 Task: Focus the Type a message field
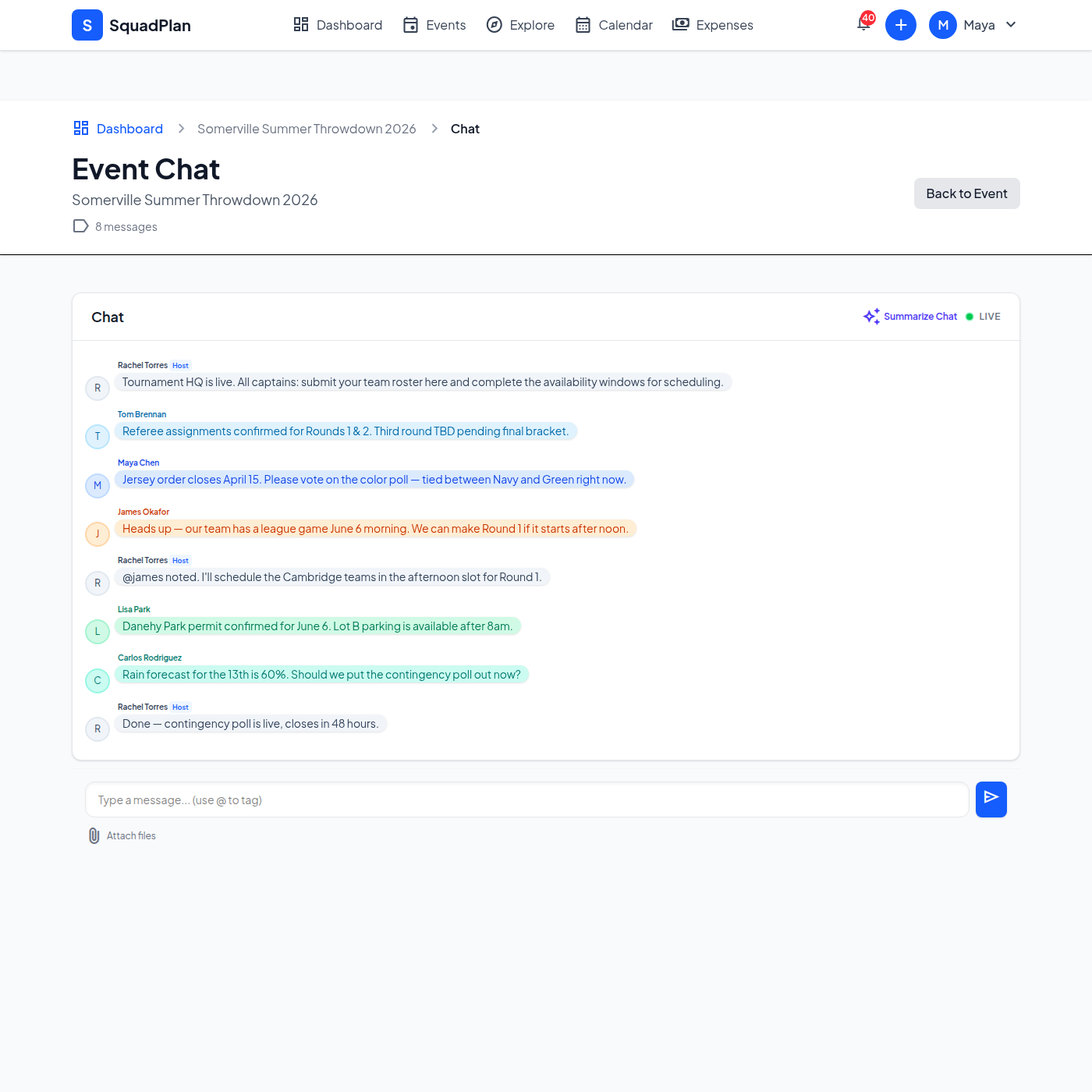[x=526, y=799]
